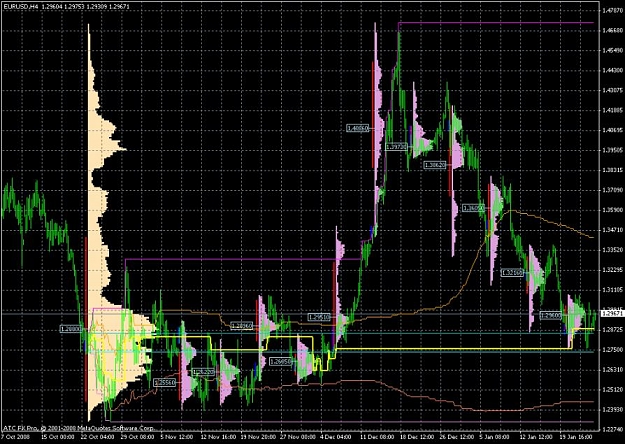Click the 1.25120 value on price axis
Image resolution: width=625 pixels, height=444 pixels.
click(613, 390)
